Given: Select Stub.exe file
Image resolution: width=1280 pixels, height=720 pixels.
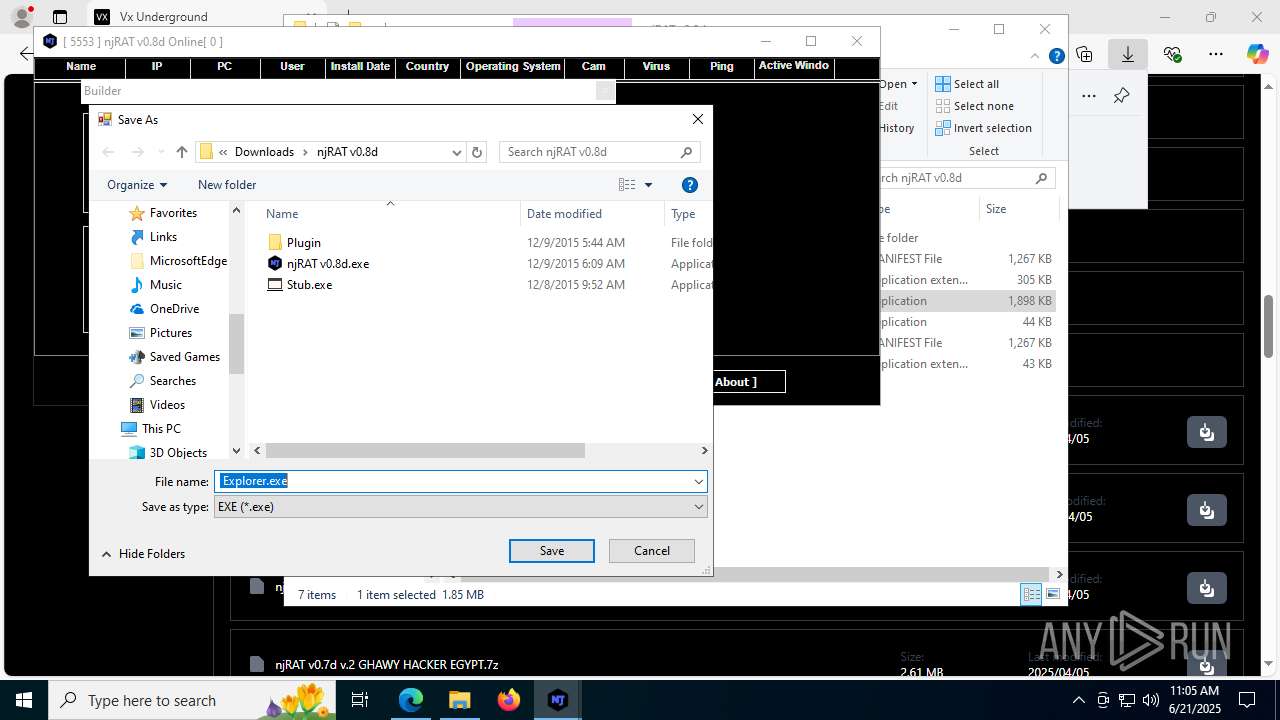Looking at the screenshot, I should pos(309,285).
